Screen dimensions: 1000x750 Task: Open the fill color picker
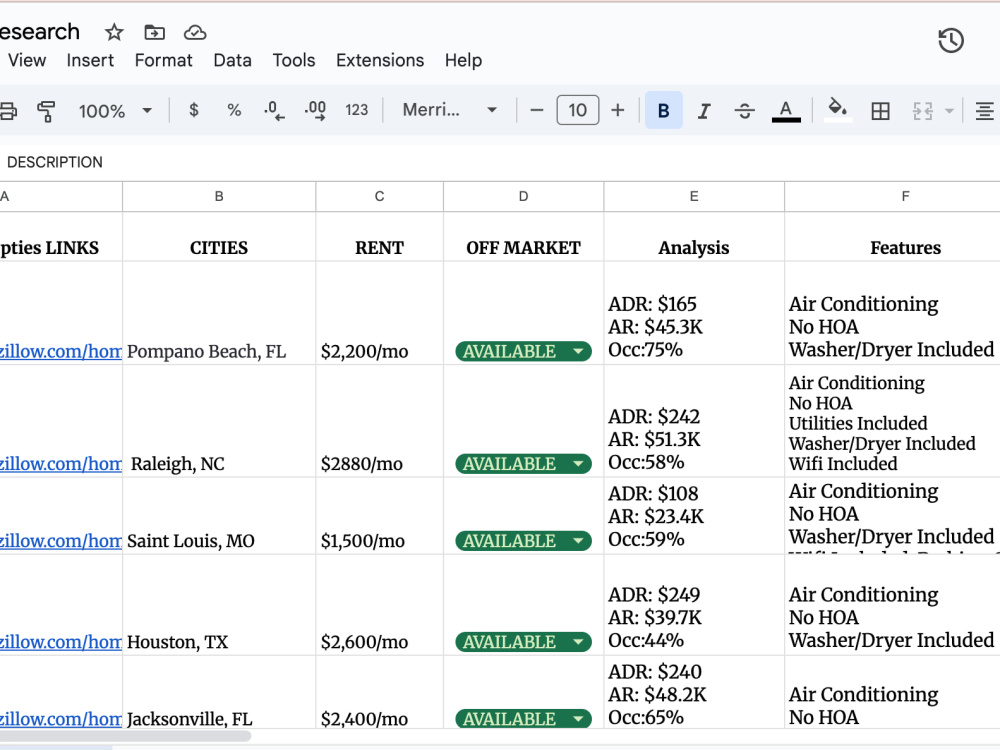[837, 110]
